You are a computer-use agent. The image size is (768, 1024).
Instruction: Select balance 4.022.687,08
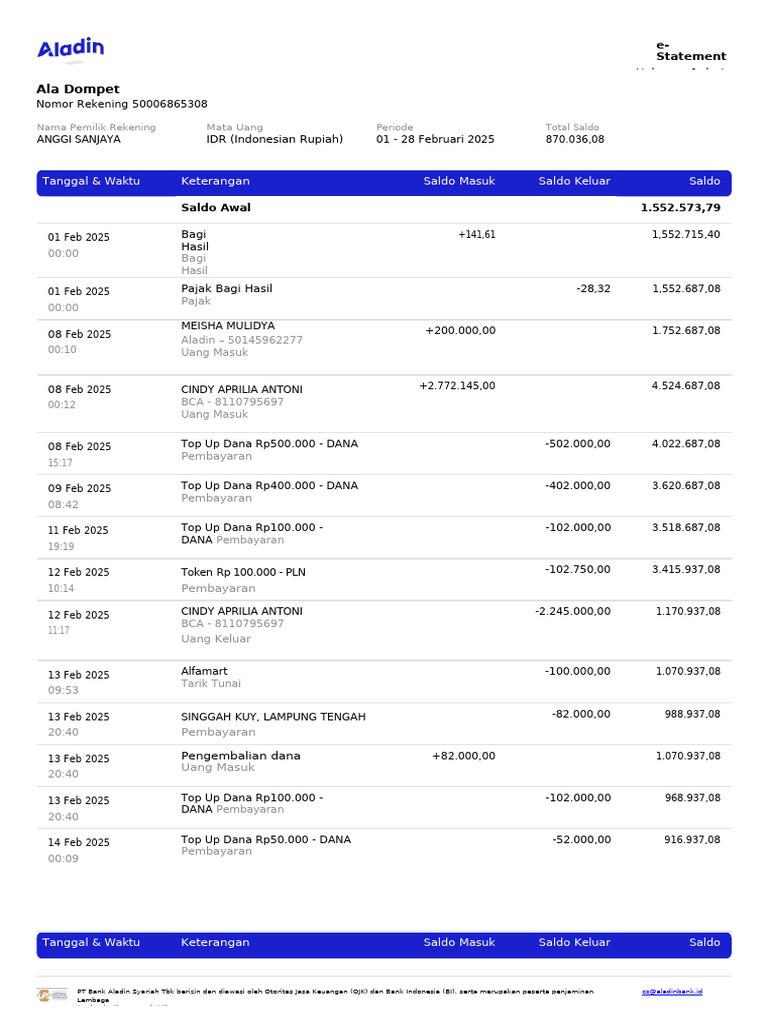[x=686, y=444]
